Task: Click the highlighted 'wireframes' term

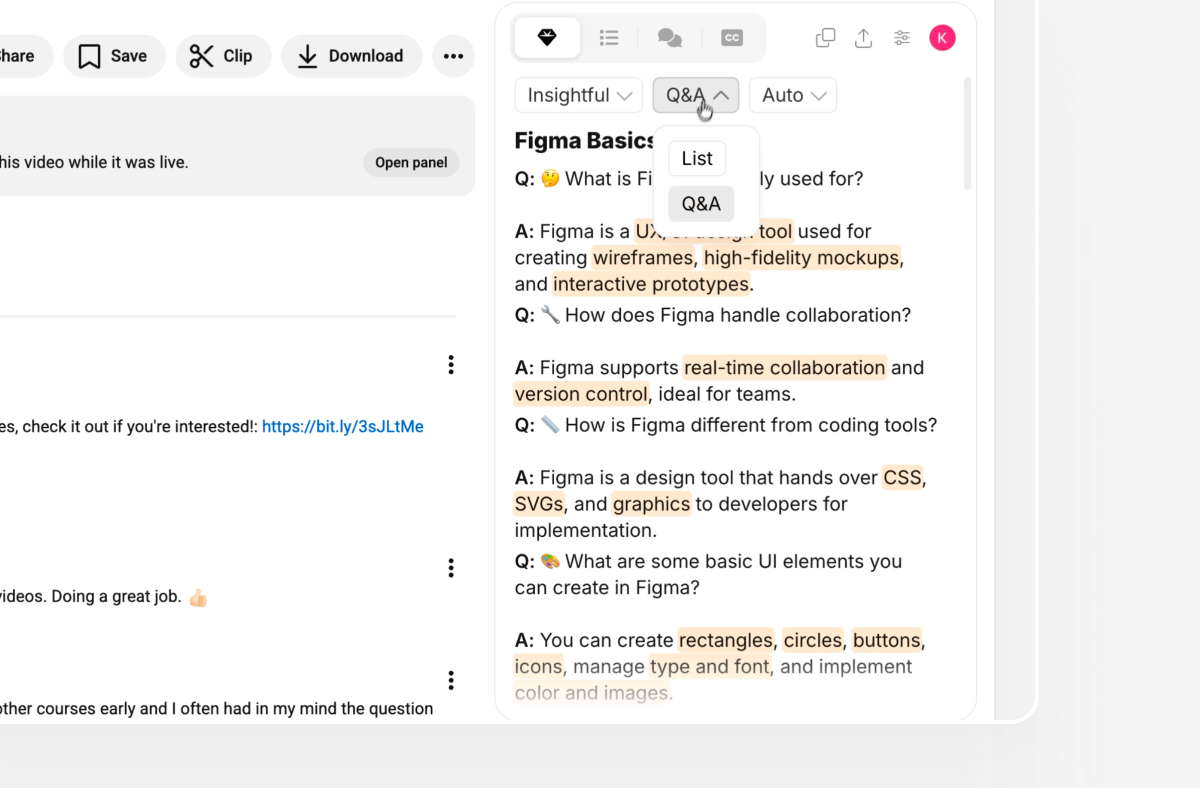Action: coord(643,258)
